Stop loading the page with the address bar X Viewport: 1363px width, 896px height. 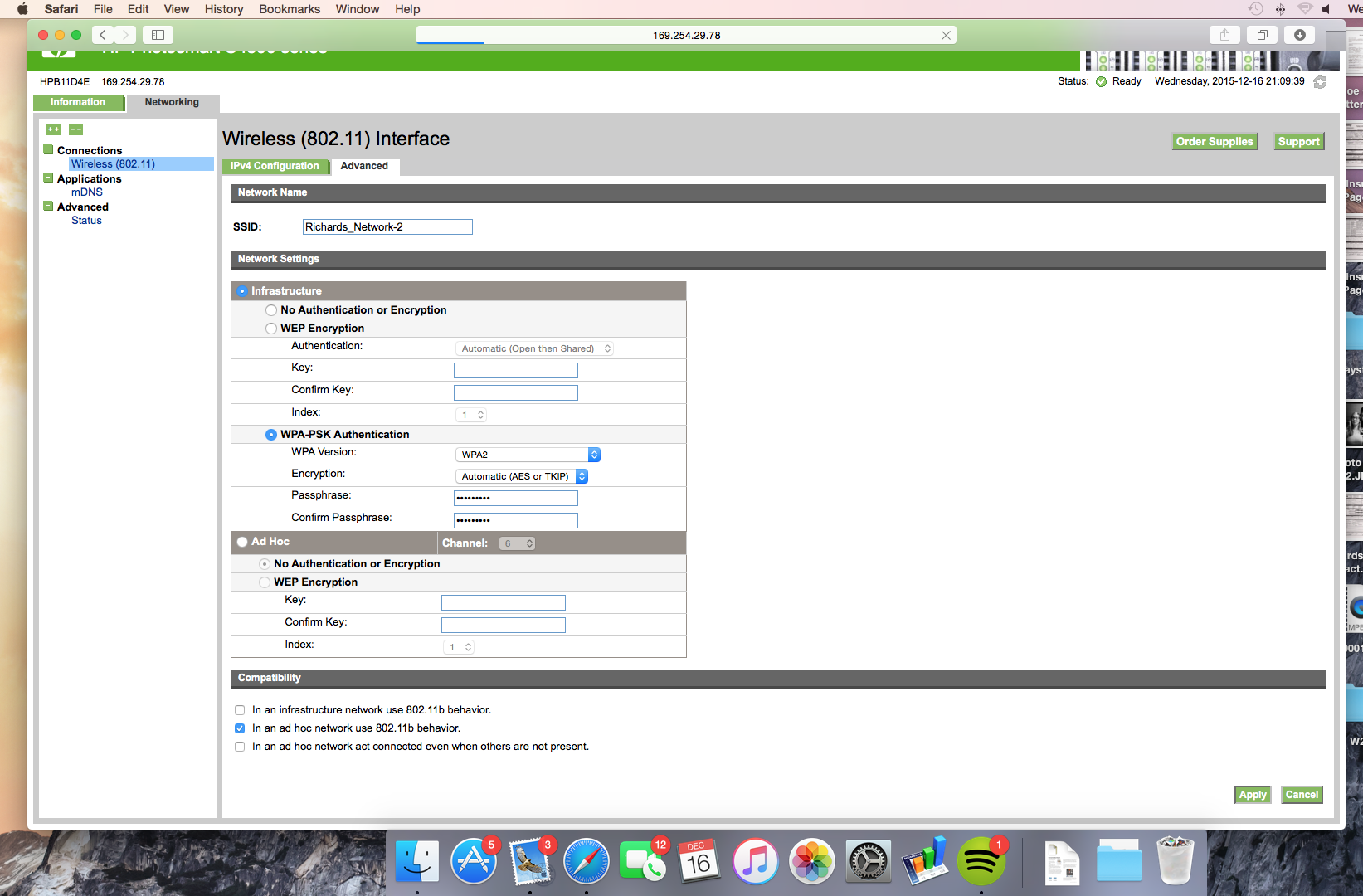click(946, 35)
